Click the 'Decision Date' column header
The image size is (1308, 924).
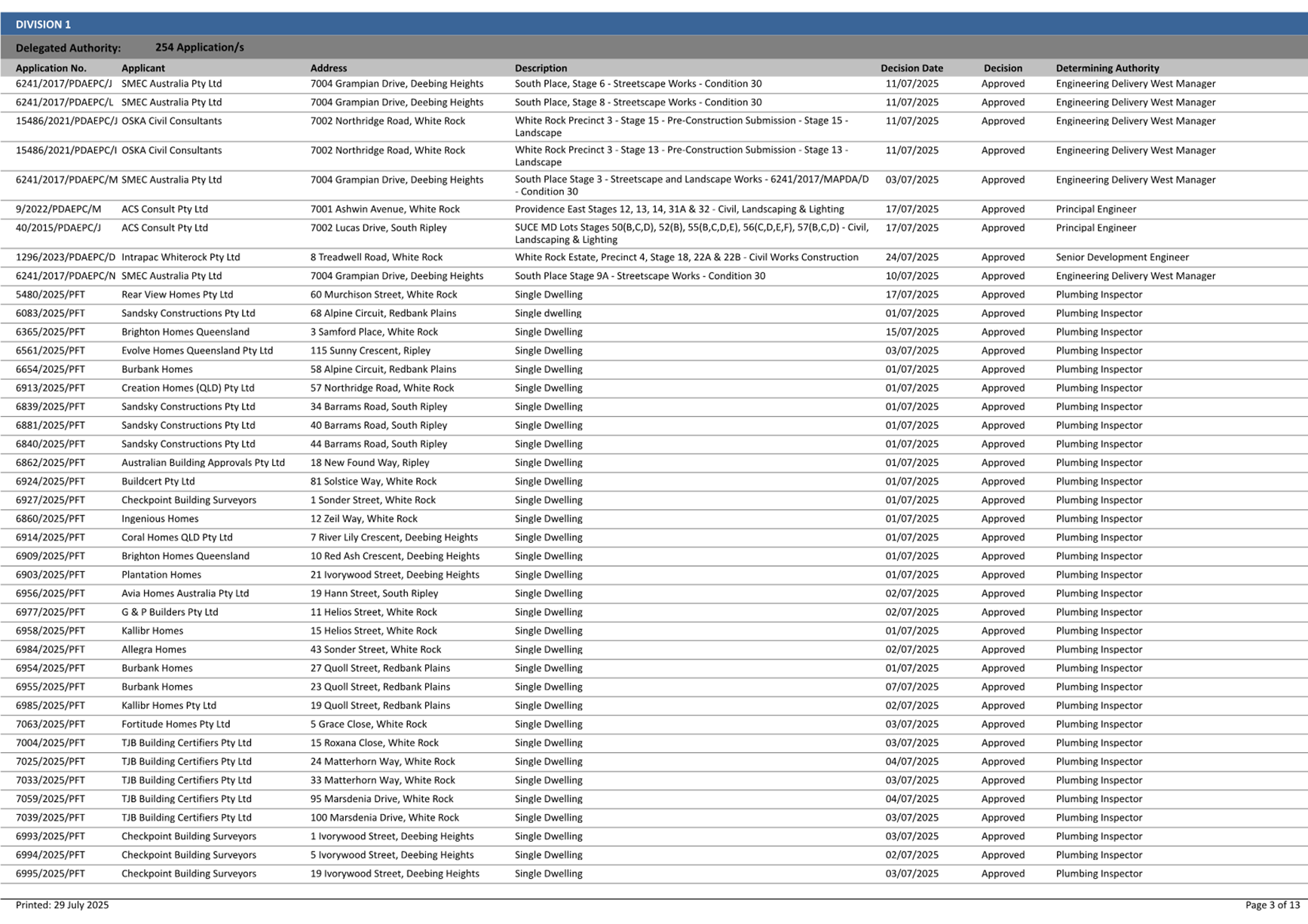tap(911, 68)
